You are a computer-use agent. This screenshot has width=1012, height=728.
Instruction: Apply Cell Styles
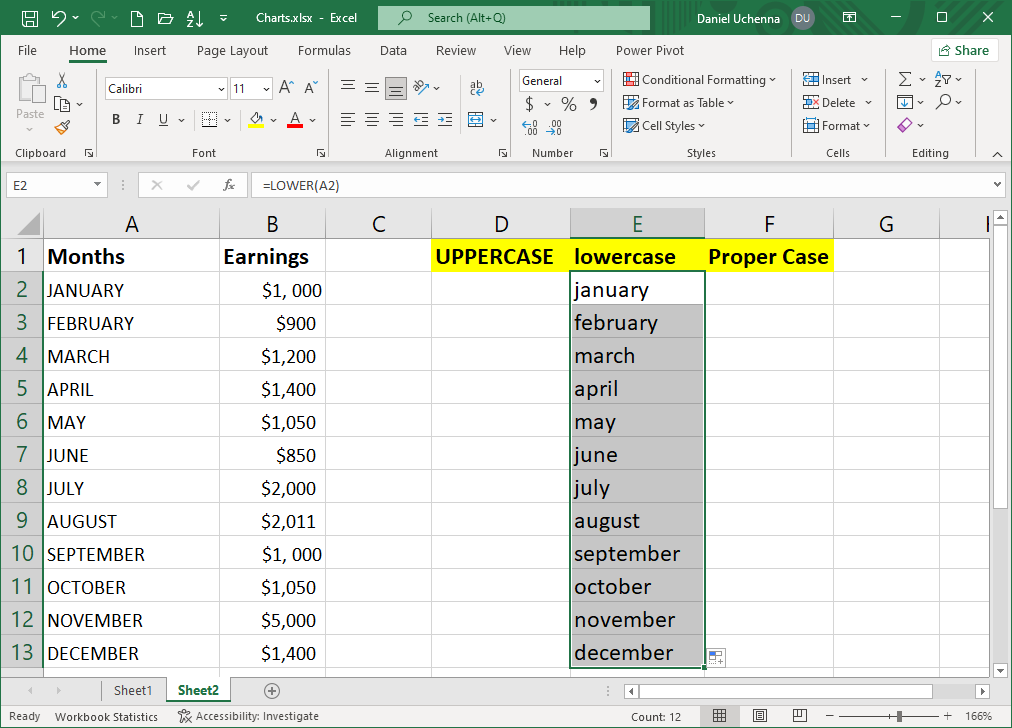[x=666, y=125]
